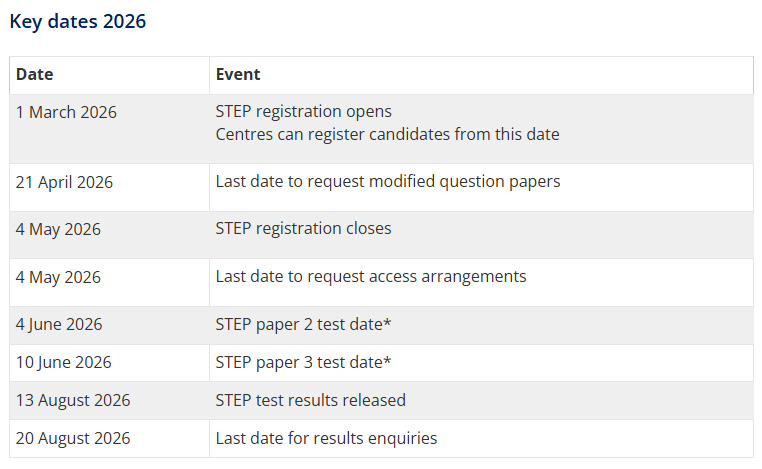Click "Last date to request access arrangements"

(x=371, y=277)
